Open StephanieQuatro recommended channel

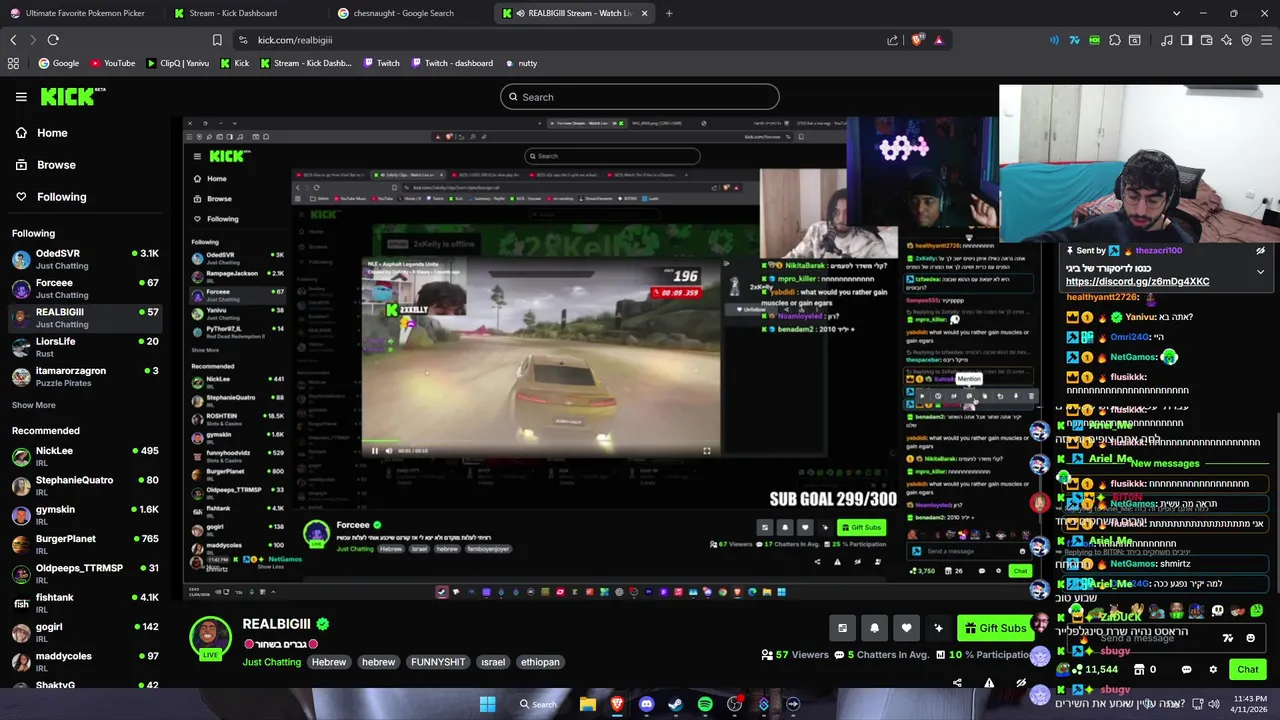click(x=85, y=485)
